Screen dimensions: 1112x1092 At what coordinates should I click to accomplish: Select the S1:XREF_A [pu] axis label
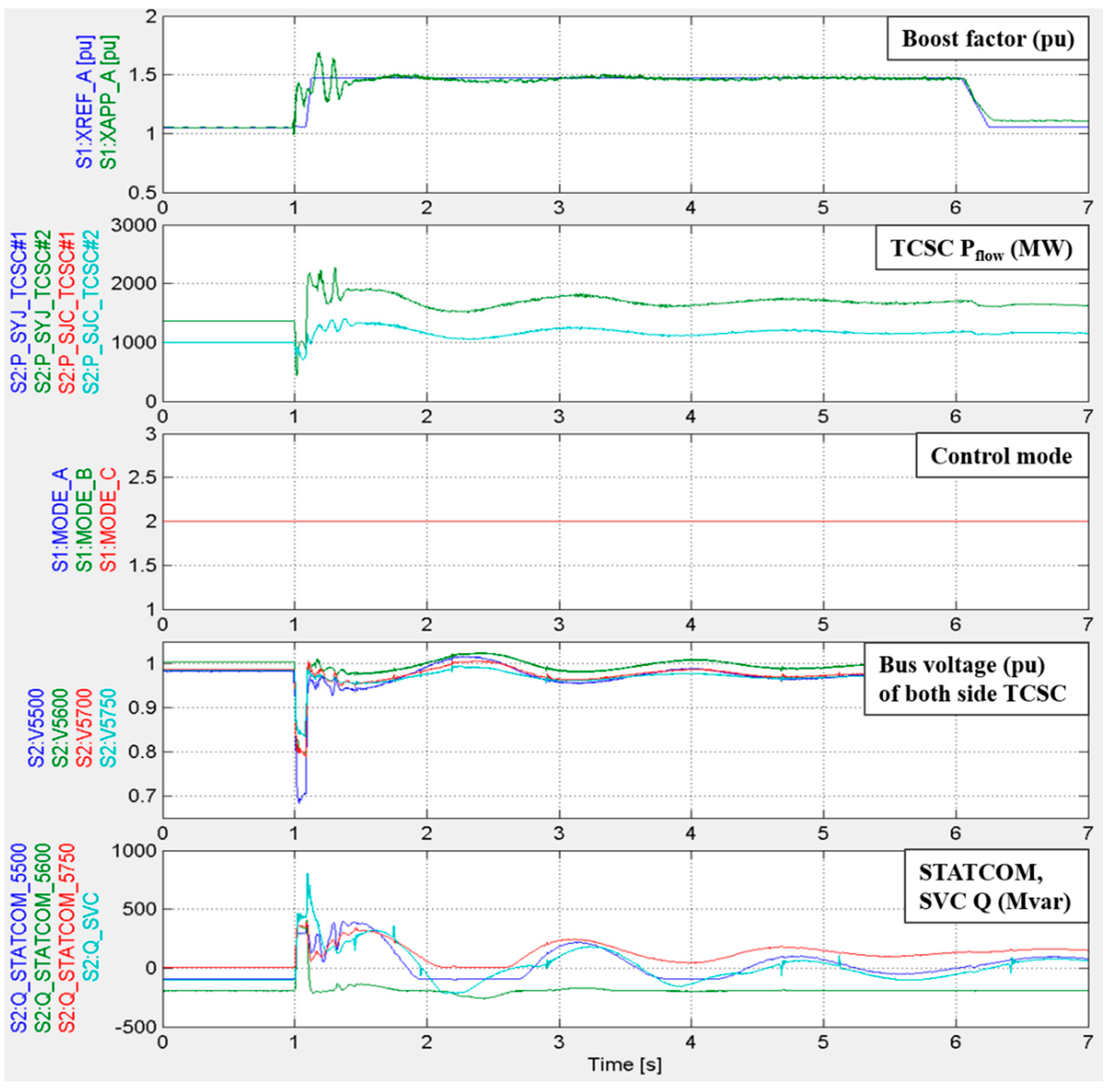coord(84,102)
